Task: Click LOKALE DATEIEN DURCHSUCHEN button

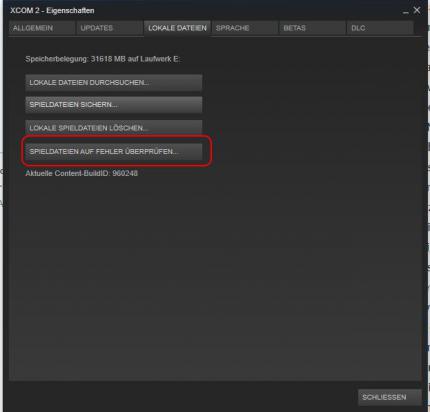Action: coord(114,82)
